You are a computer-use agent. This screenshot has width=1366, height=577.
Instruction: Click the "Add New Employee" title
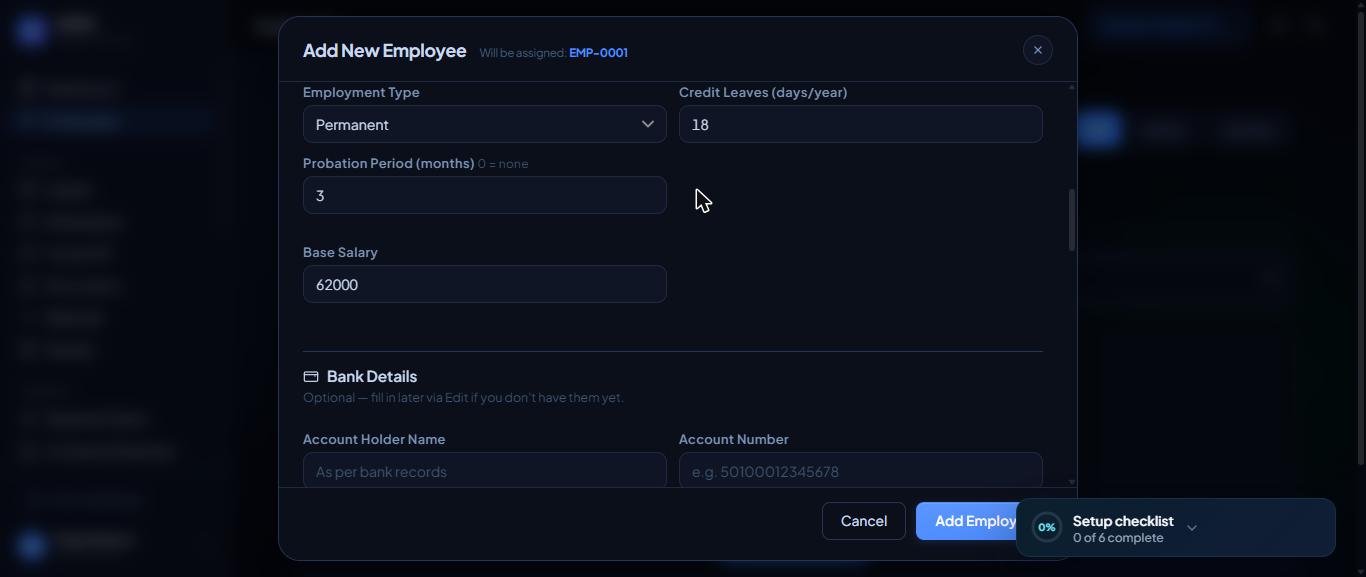385,51
